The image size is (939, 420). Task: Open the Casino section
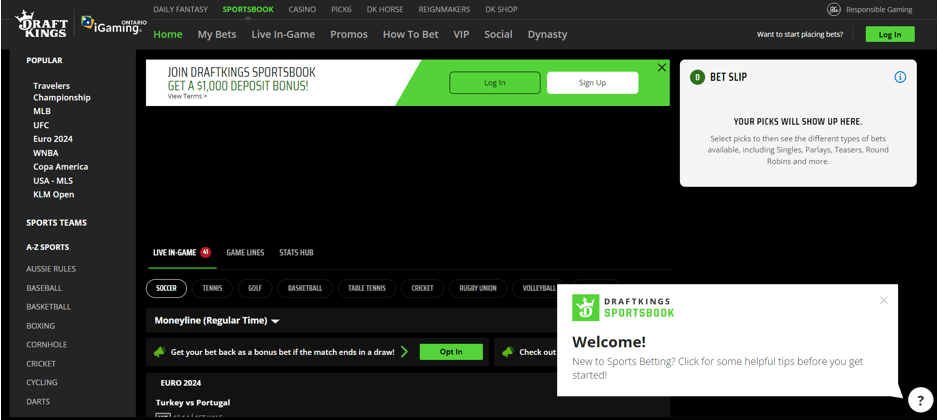tap(302, 10)
